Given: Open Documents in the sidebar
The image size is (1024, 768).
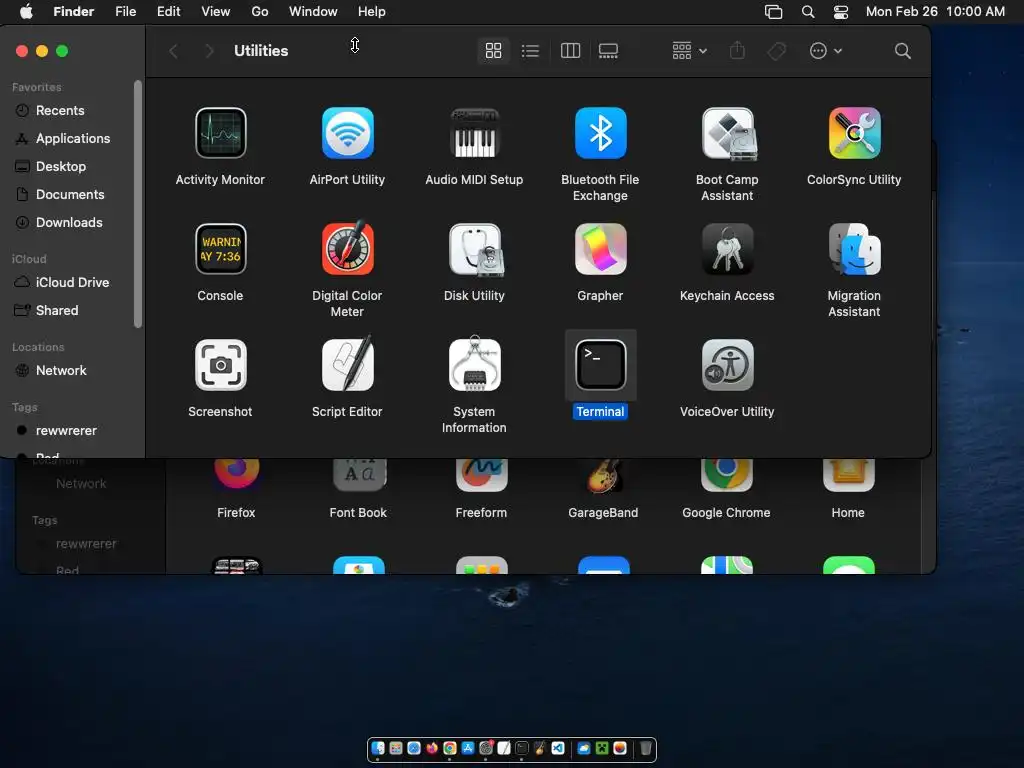Looking at the screenshot, I should tap(69, 195).
